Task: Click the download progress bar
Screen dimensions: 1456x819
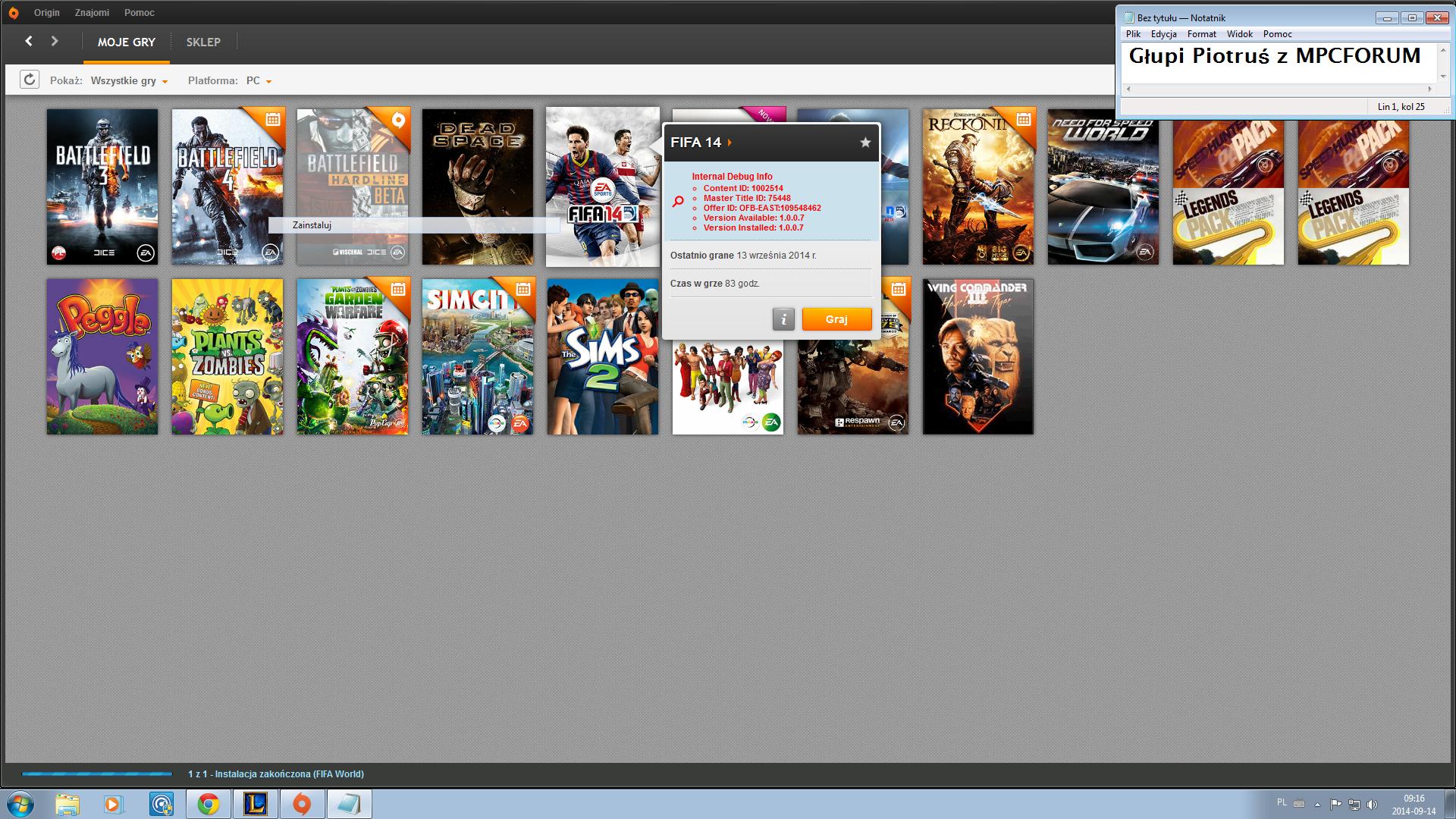Action: tap(97, 774)
